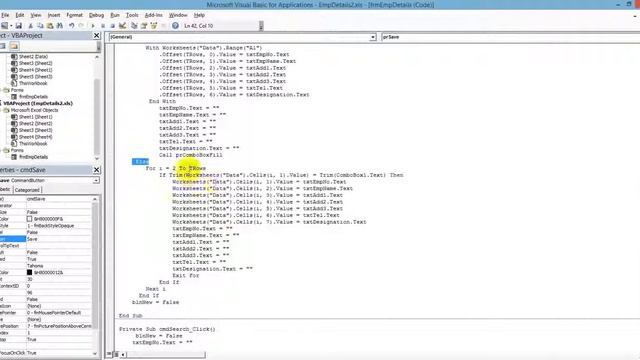This screenshot has width=640, height=360.
Task: Click the View Microsoft Excel toolbar icon
Action: tap(4, 26)
